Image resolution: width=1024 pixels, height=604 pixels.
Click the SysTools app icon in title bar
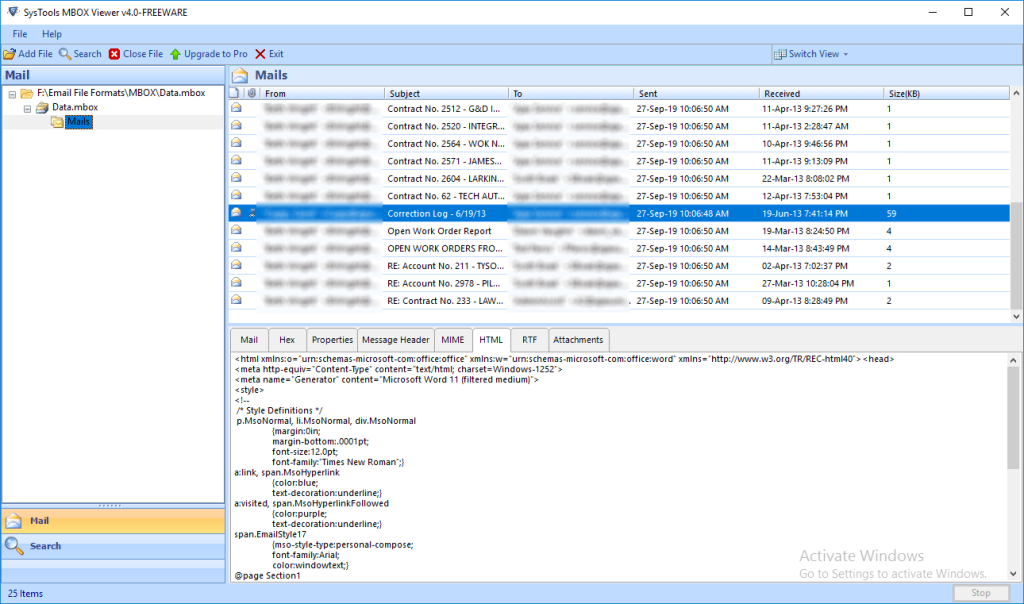tap(12, 12)
